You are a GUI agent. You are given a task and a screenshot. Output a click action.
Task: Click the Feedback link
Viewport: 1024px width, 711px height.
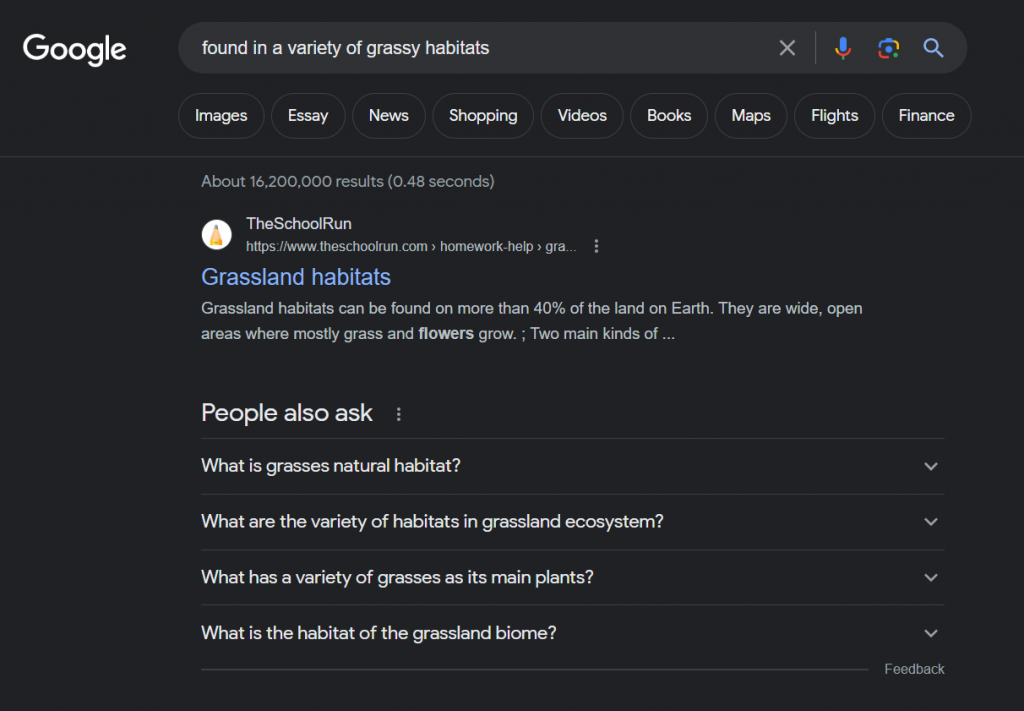click(x=914, y=669)
